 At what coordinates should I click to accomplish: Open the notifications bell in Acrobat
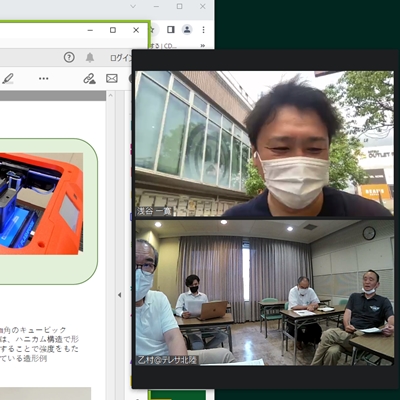point(90,58)
